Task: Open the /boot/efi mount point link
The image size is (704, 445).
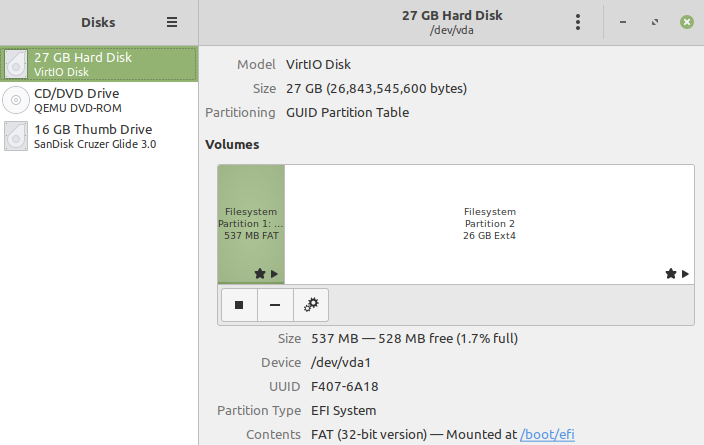Action: (x=547, y=434)
